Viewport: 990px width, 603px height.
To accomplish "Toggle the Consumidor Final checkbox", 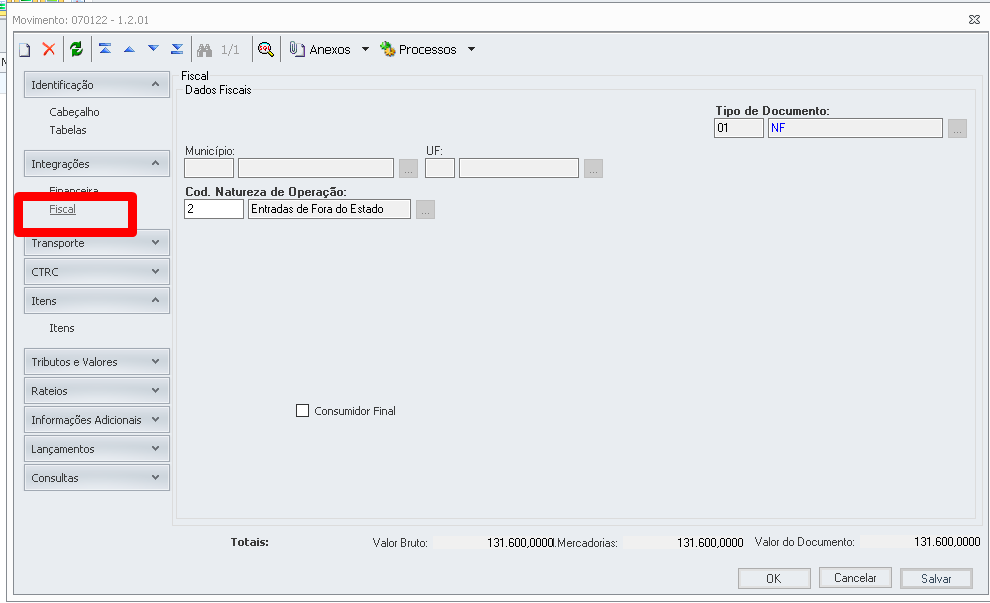I will (x=302, y=411).
